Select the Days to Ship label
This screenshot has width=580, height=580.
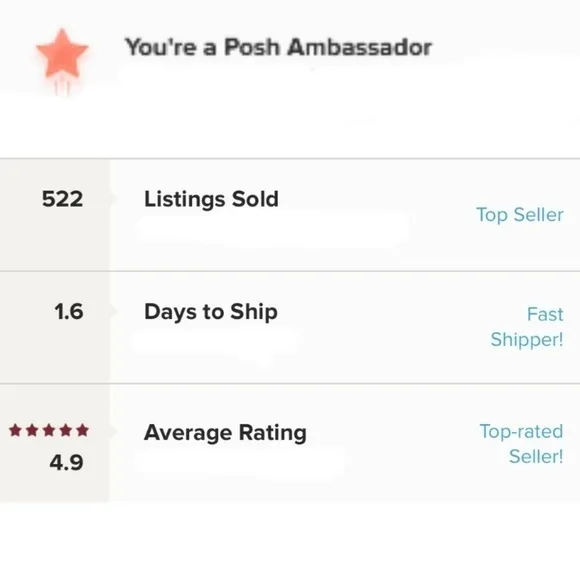211,312
